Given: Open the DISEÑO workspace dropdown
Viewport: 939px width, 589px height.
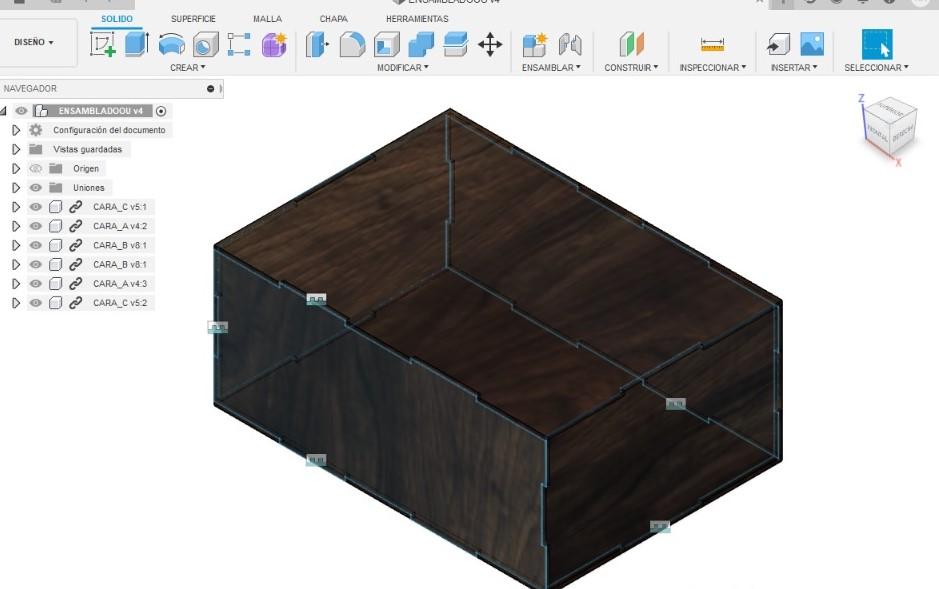Looking at the screenshot, I should click(34, 42).
